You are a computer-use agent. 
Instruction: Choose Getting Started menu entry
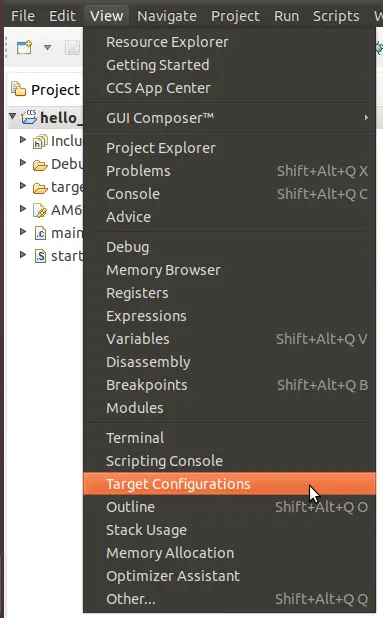coord(229,65)
